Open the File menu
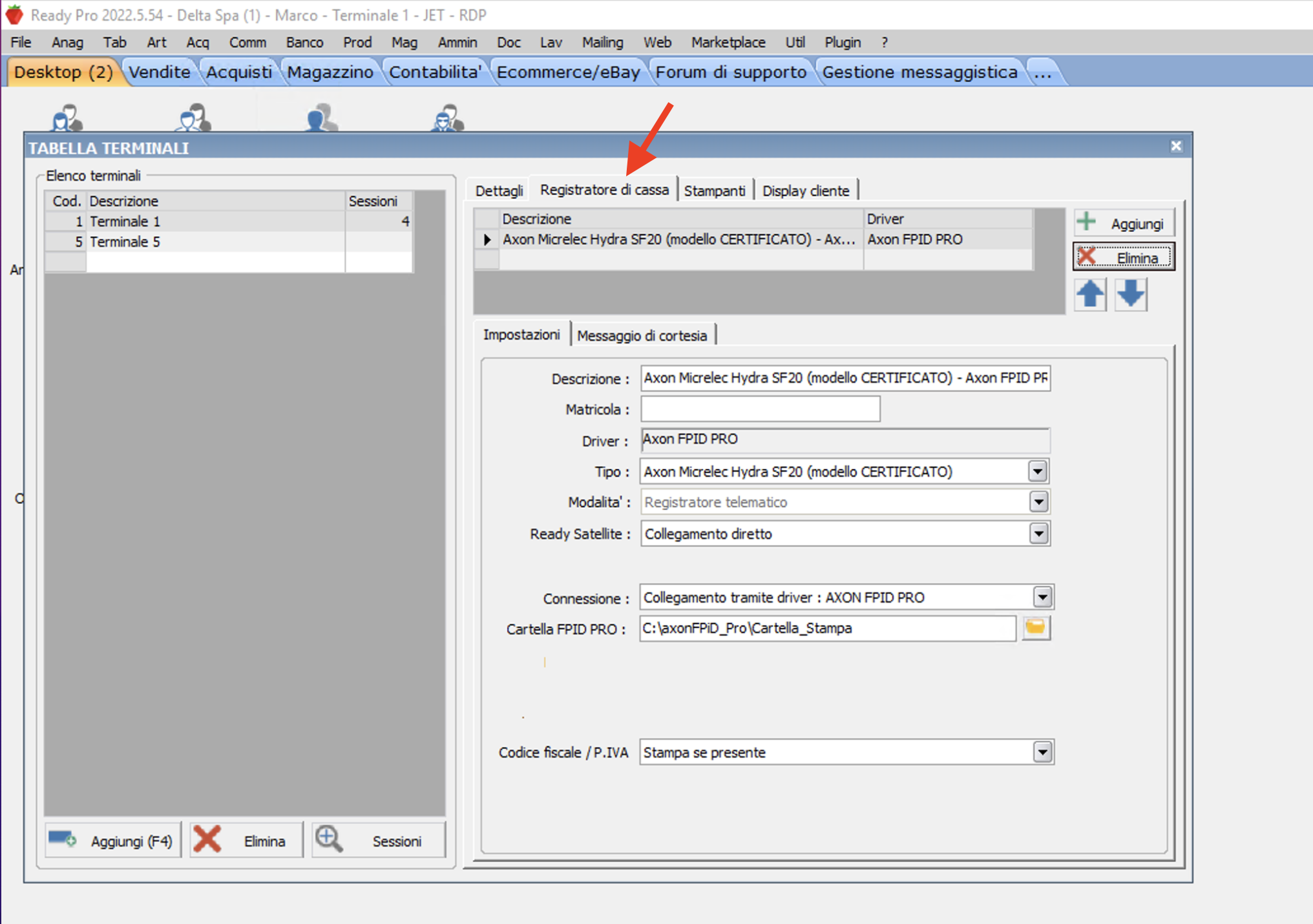Viewport: 1313px width, 924px height. point(21,42)
